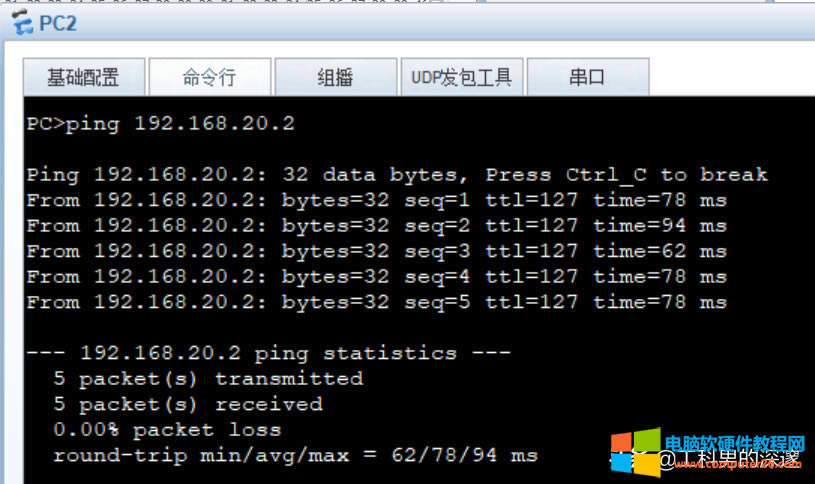The width and height of the screenshot is (815, 484).
Task: Select the 组播 tab
Action: 336,77
